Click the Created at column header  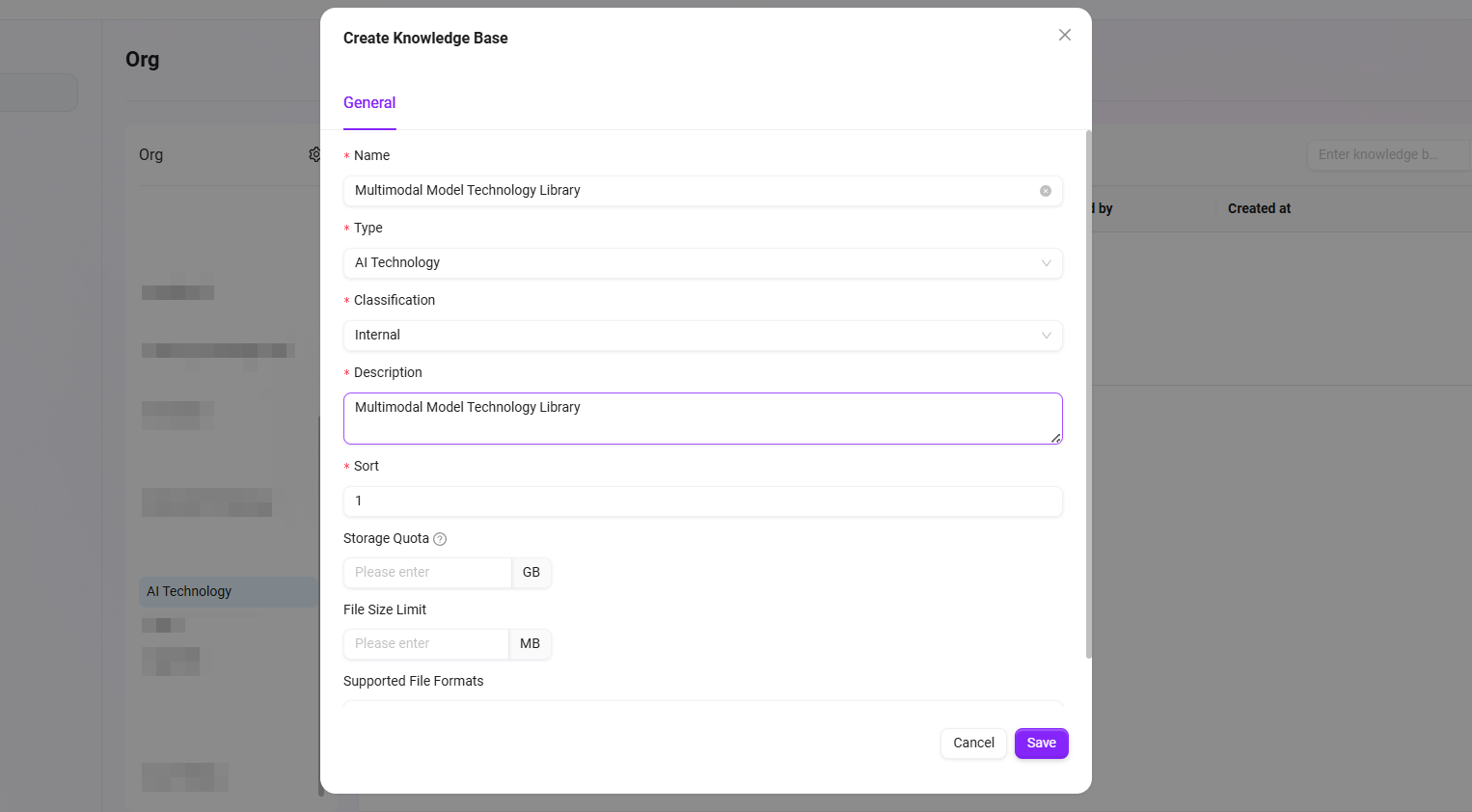pyautogui.click(x=1259, y=209)
